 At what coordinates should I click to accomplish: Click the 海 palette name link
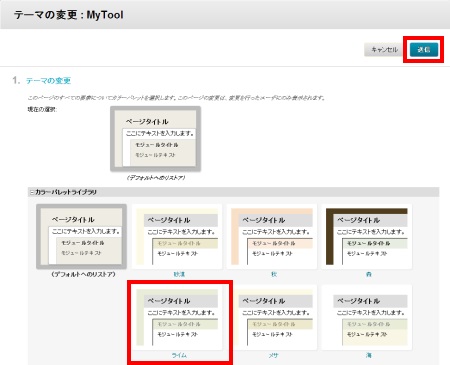(x=369, y=355)
